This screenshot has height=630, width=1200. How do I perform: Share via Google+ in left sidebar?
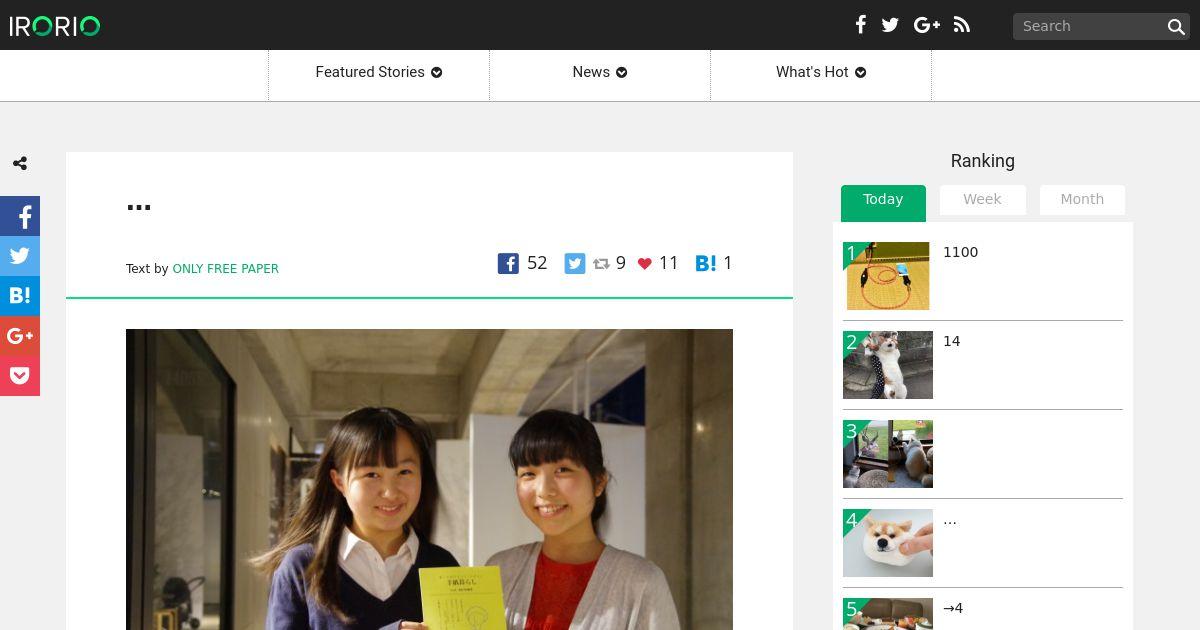[x=20, y=336]
